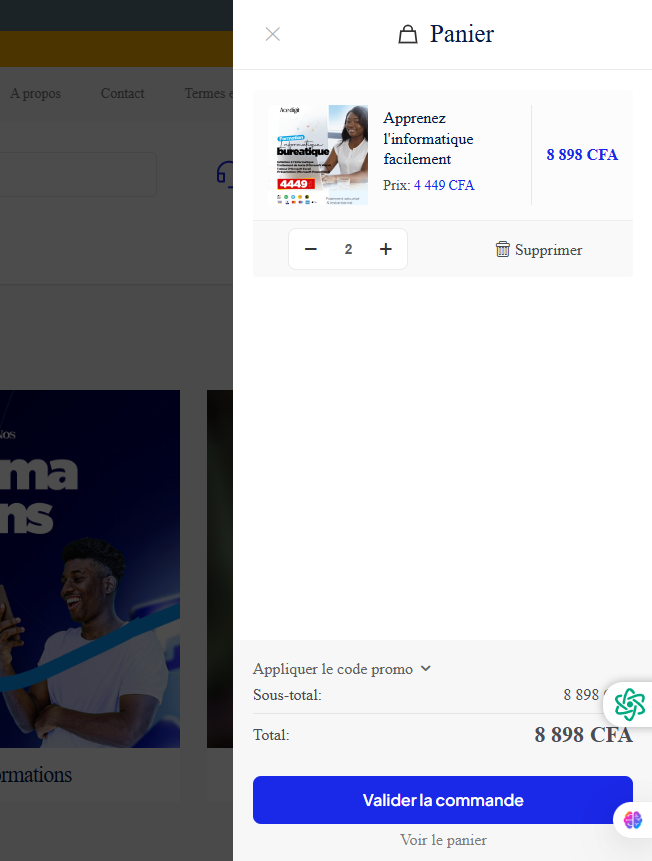The height and width of the screenshot is (861, 652).
Task: Go to the A propos menu item
Action: pos(36,93)
